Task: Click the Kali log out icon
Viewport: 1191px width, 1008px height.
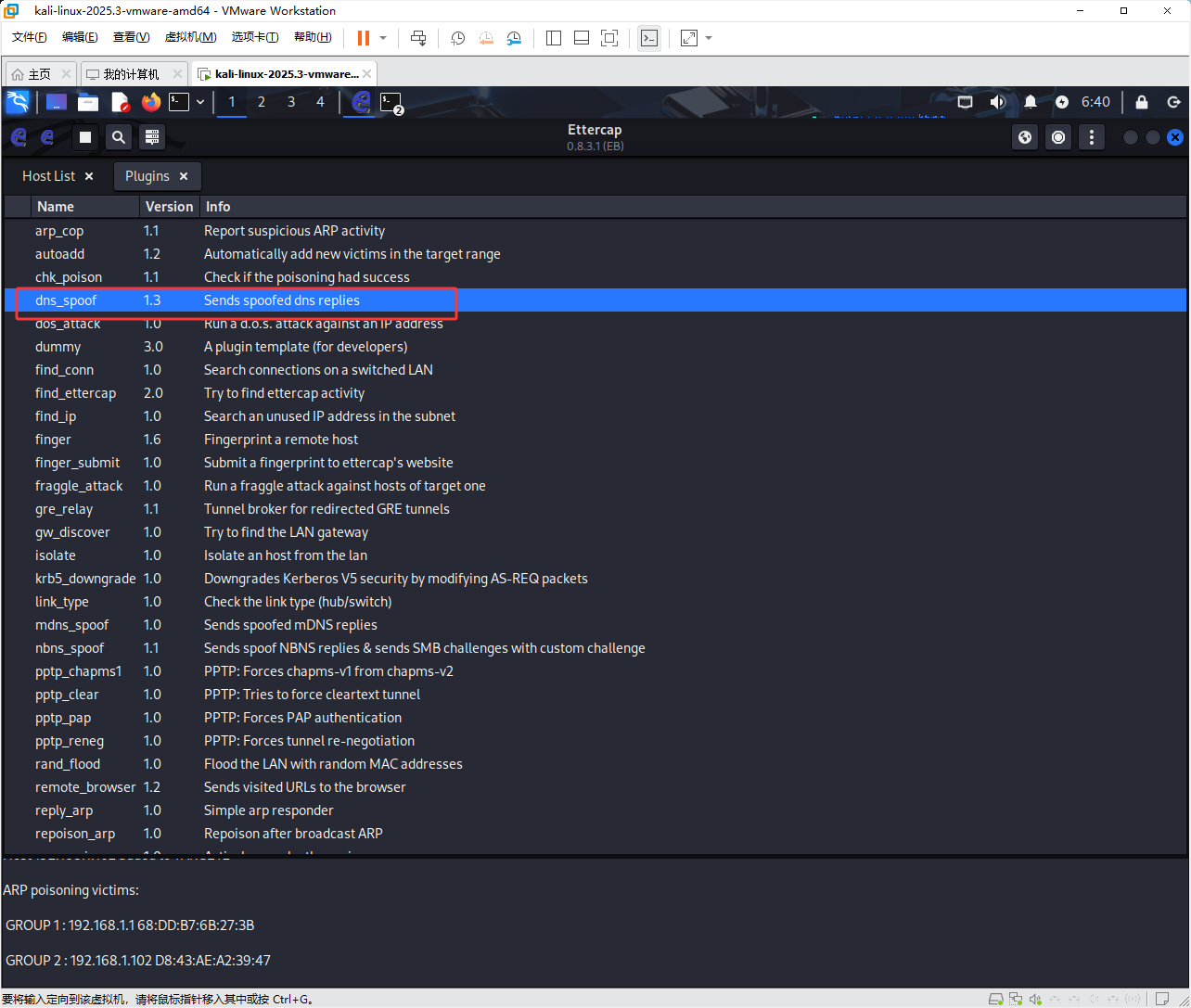Action: [1173, 102]
